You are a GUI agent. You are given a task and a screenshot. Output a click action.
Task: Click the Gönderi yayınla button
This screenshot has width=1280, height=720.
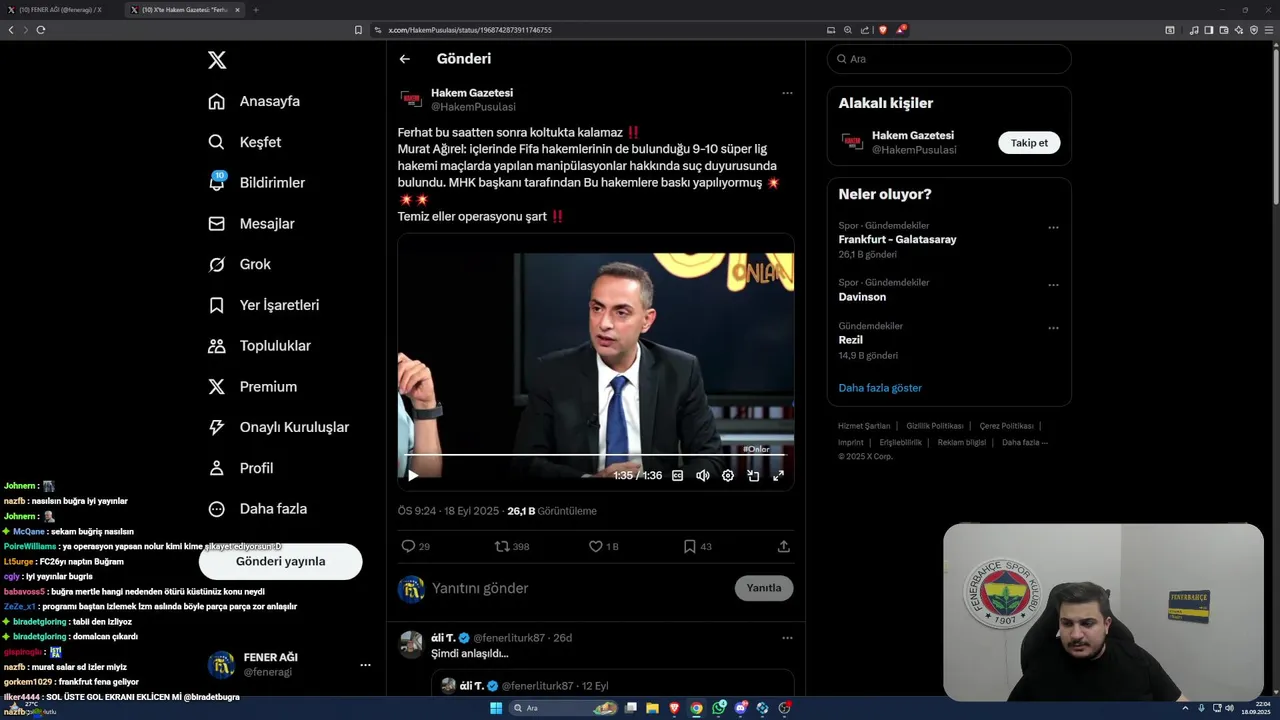[280, 561]
